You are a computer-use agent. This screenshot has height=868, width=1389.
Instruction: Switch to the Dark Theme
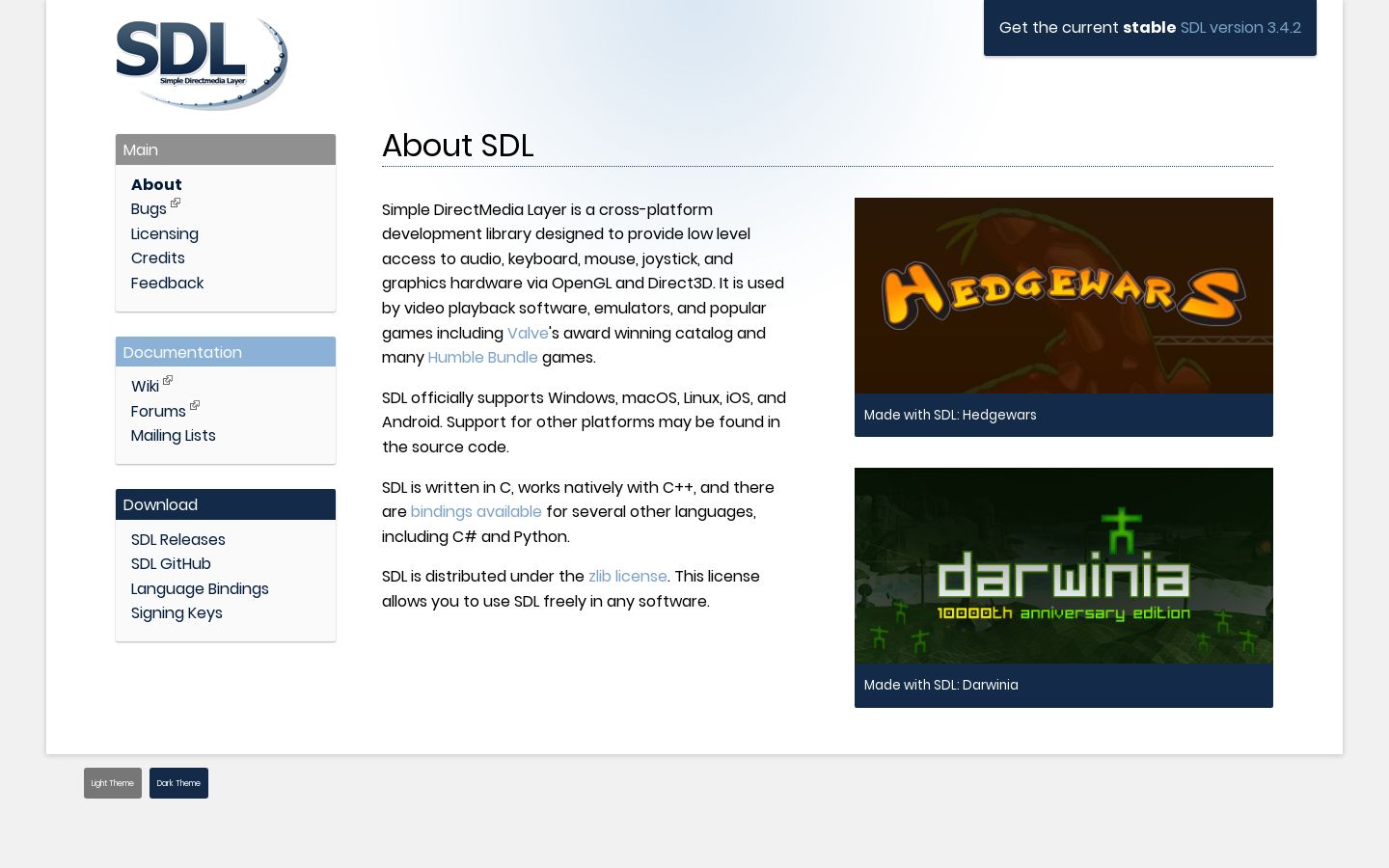click(178, 783)
